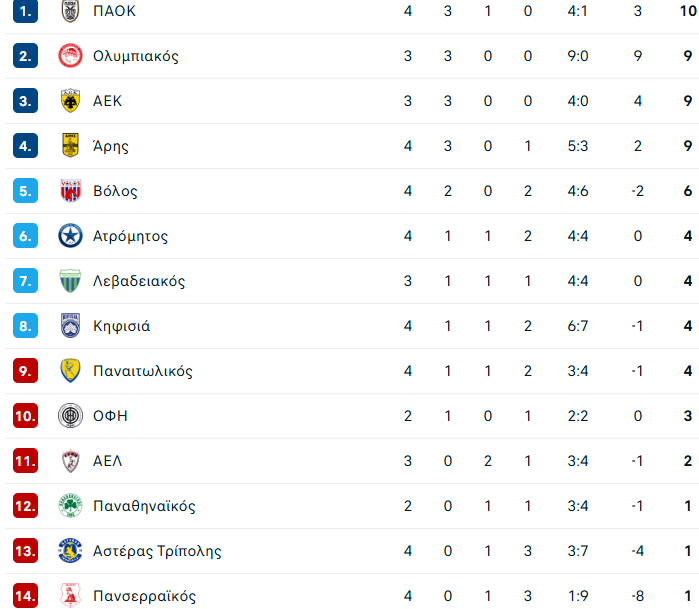This screenshot has width=699, height=609.
Task: Click the ΑΕΛ team name
Action: (107, 461)
